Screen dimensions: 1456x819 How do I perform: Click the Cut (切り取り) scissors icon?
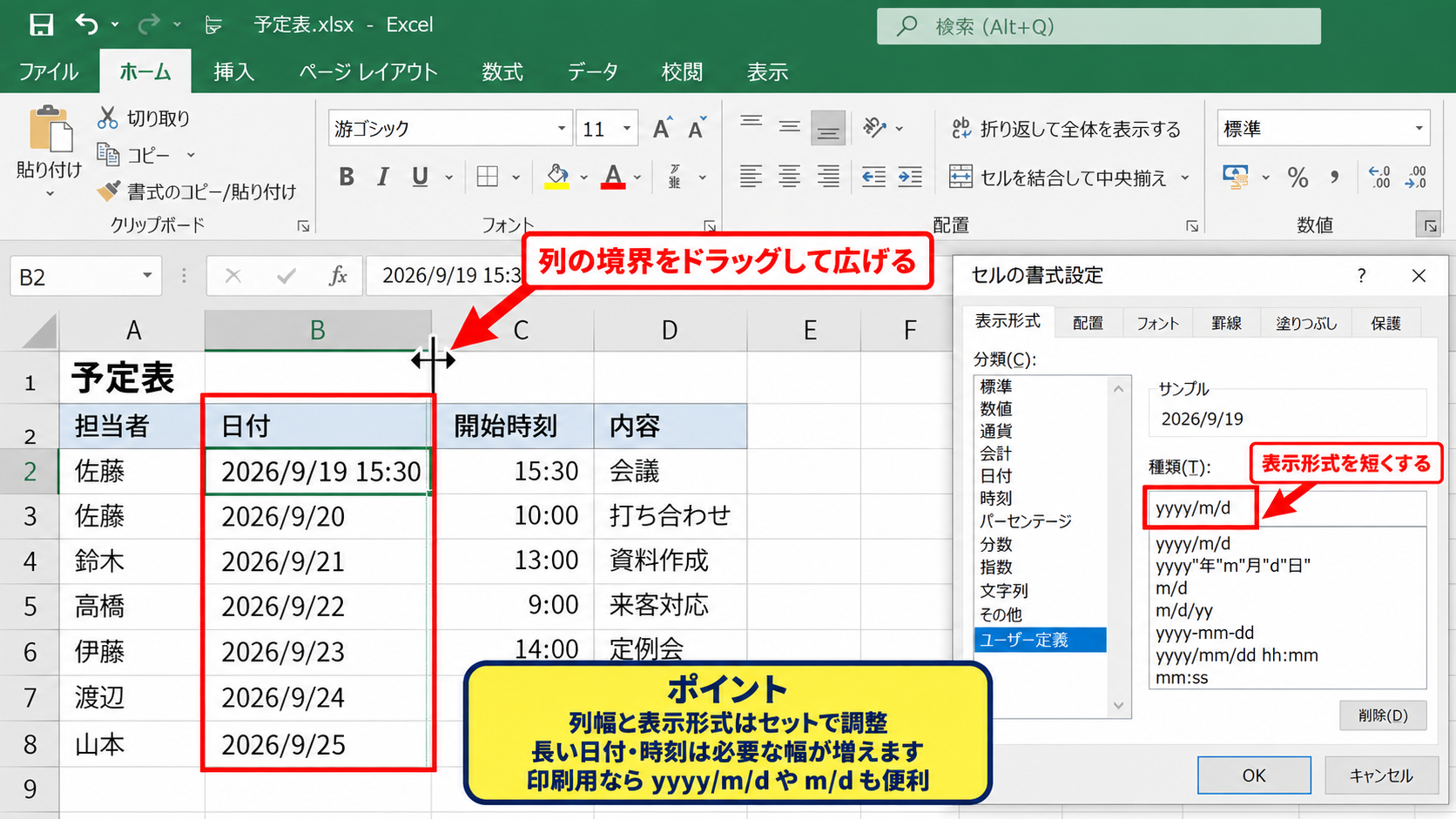tap(108, 117)
